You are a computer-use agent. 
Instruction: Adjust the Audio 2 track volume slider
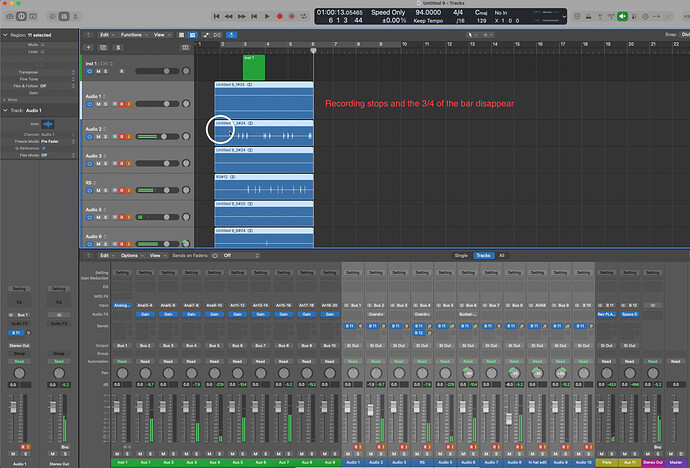coord(157,137)
